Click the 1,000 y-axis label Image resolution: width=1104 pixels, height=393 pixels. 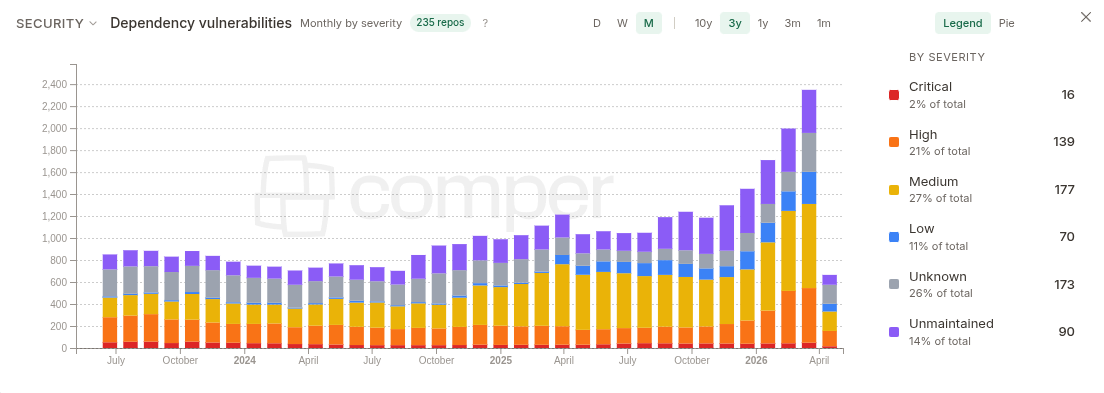[x=54, y=239]
